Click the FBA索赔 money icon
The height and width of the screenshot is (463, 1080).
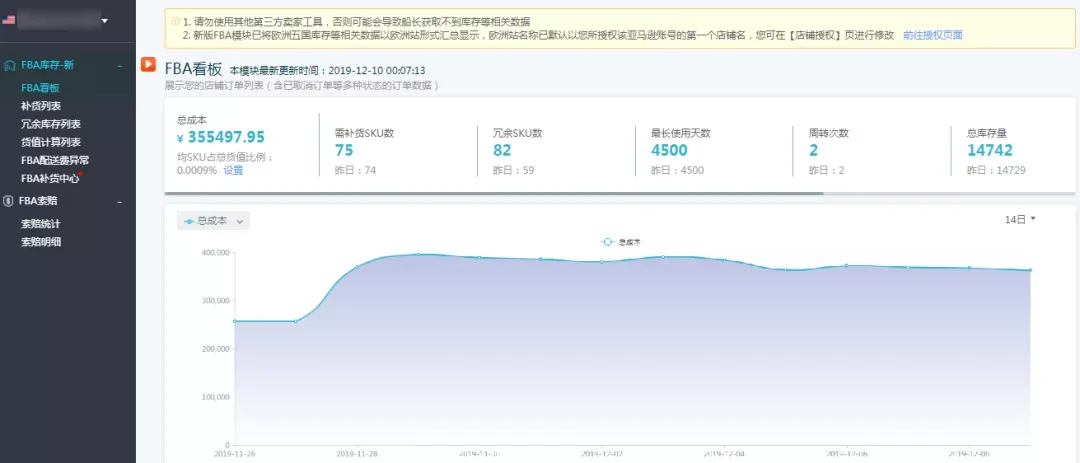[x=8, y=201]
